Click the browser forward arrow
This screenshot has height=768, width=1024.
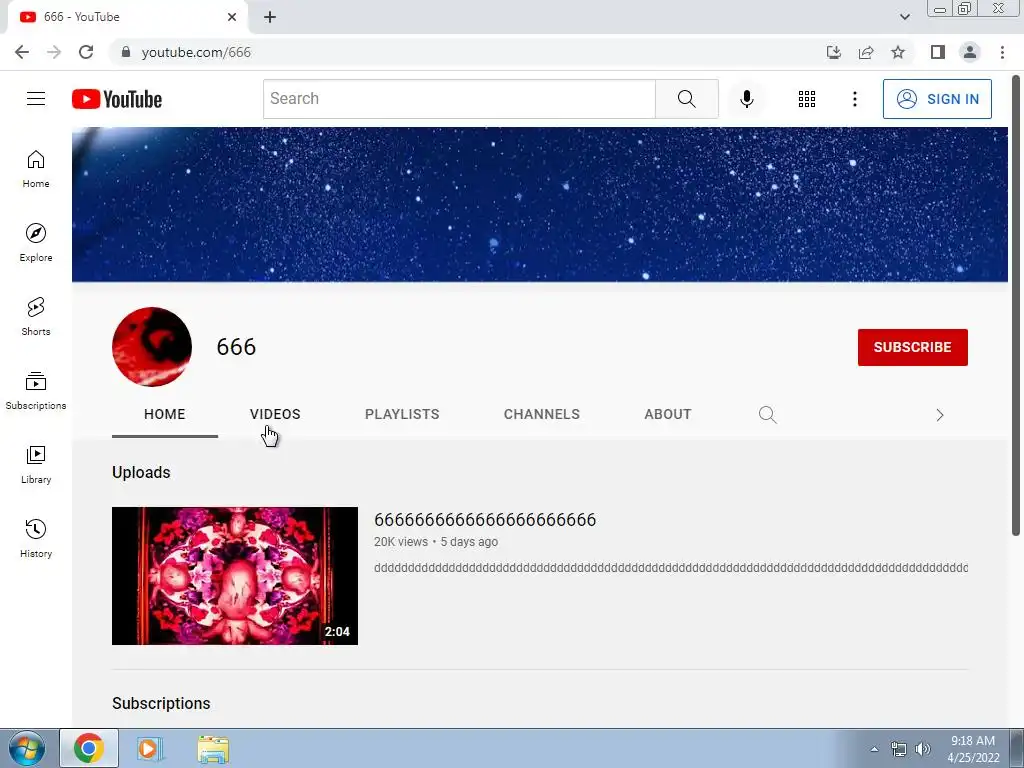click(x=54, y=52)
